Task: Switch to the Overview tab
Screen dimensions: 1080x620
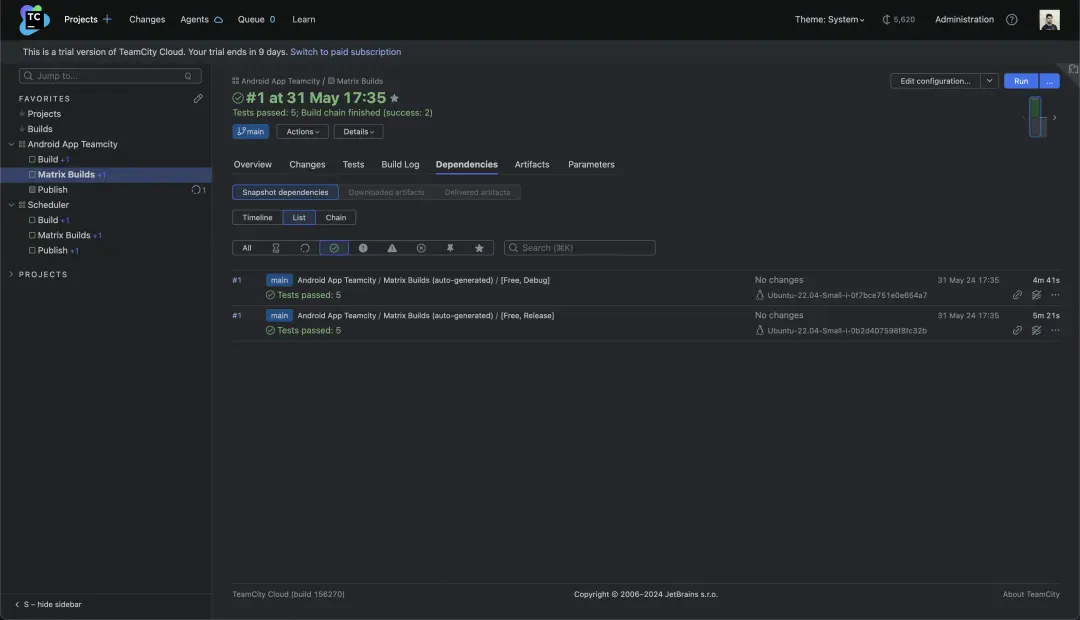Action: point(252,165)
